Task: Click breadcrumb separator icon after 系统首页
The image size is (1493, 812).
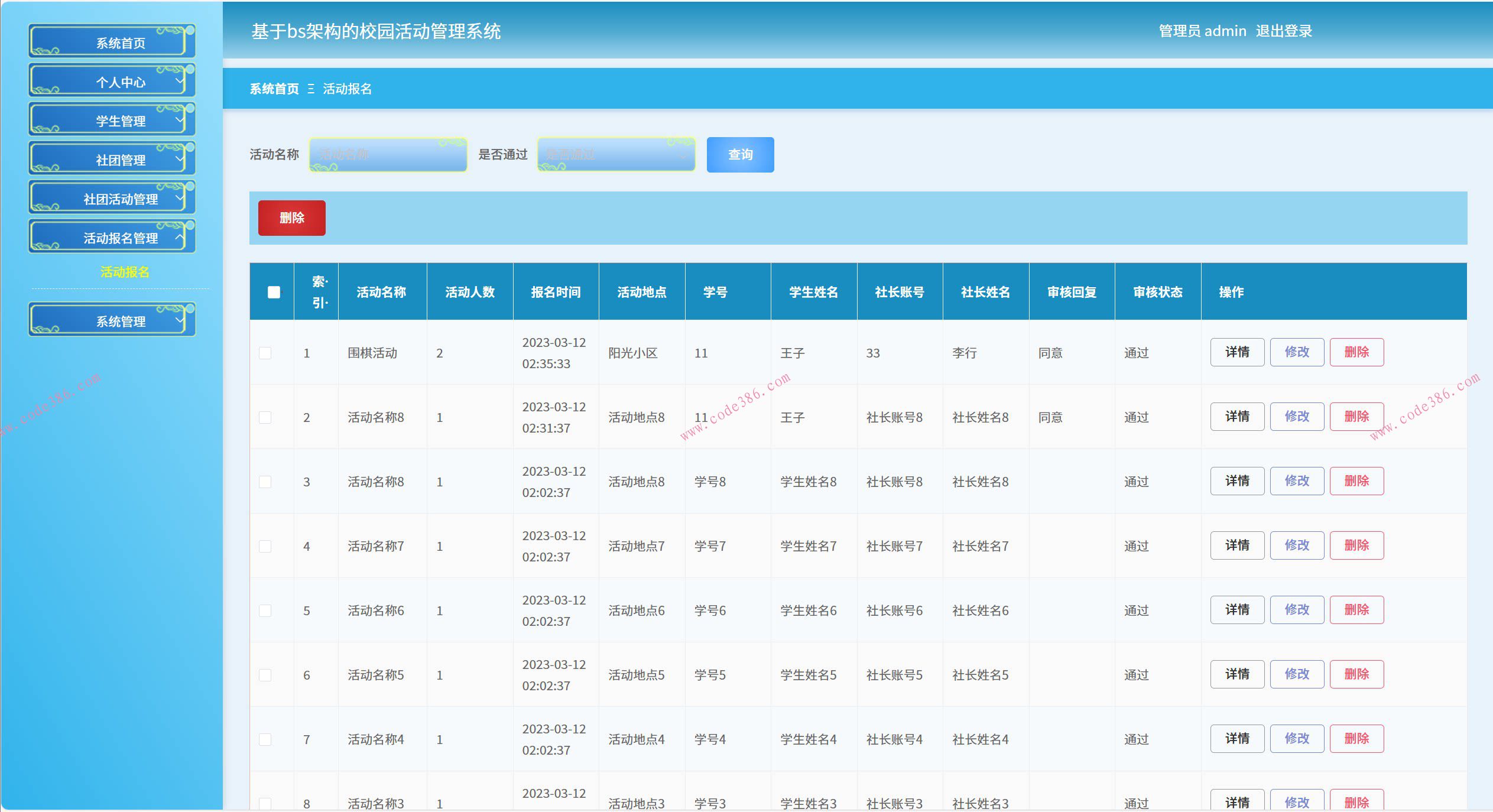Action: tap(311, 89)
